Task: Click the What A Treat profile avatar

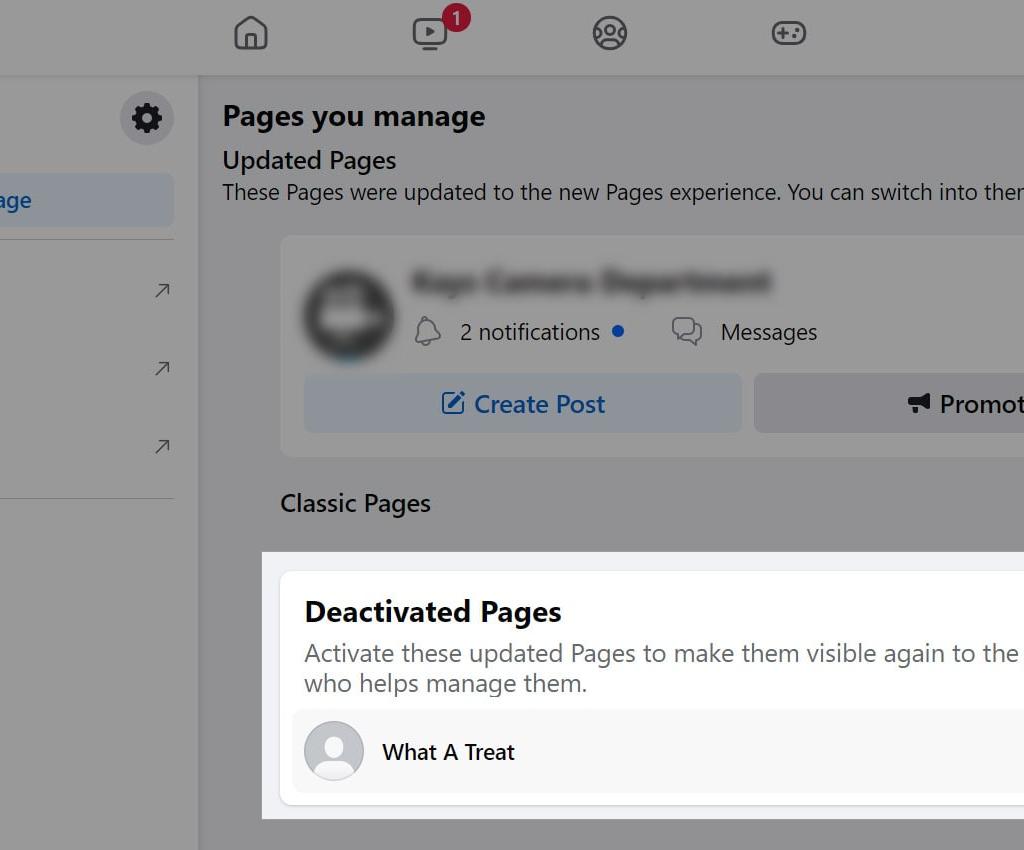Action: tap(334, 751)
